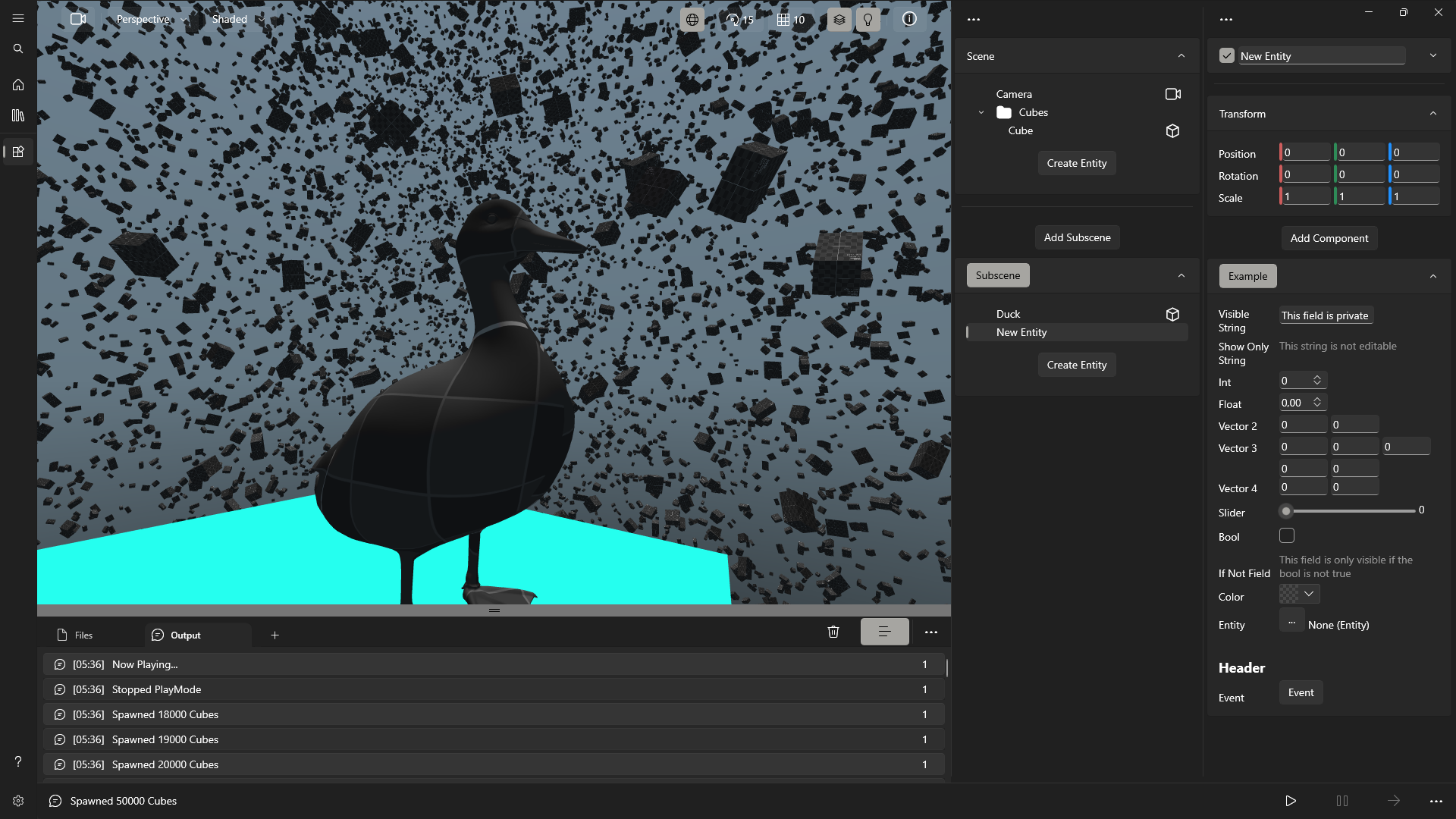Viewport: 1456px width, 819px height.
Task: Click the Add Subscene button
Action: (1077, 238)
